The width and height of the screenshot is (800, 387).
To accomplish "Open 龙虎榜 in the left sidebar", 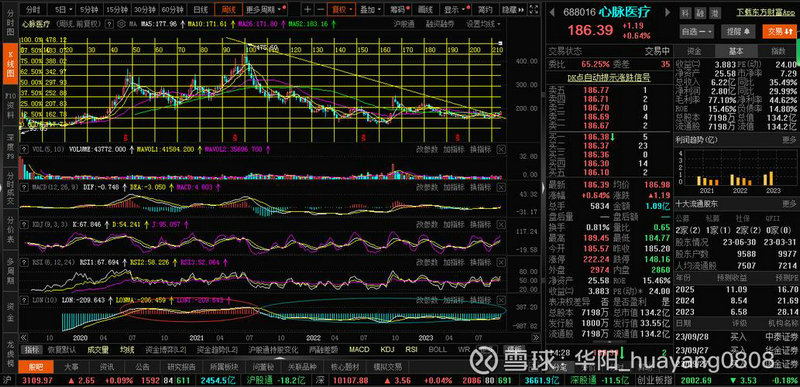I will [9, 353].
